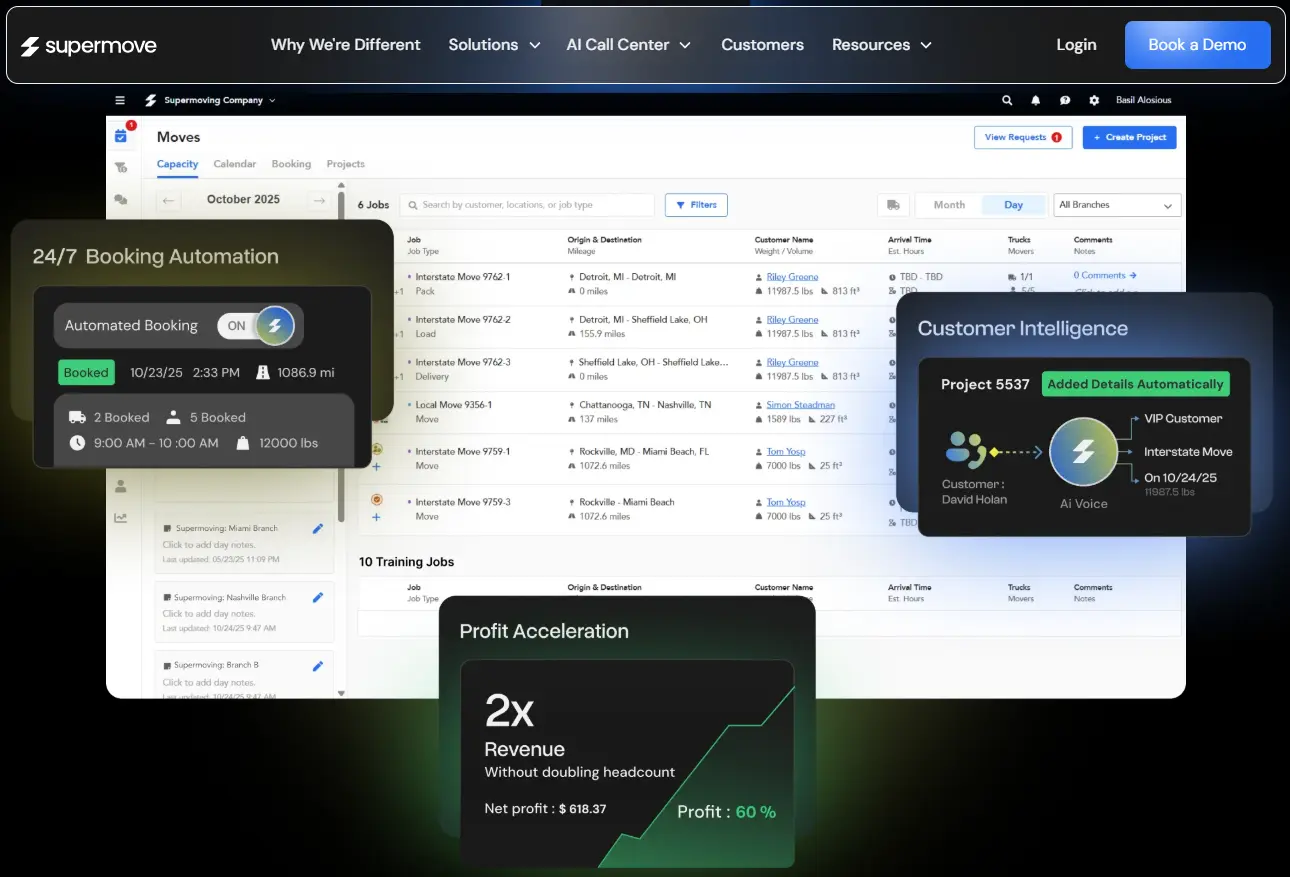Select Customers in the top navigation
Viewport: 1290px width, 877px height.
click(x=762, y=44)
